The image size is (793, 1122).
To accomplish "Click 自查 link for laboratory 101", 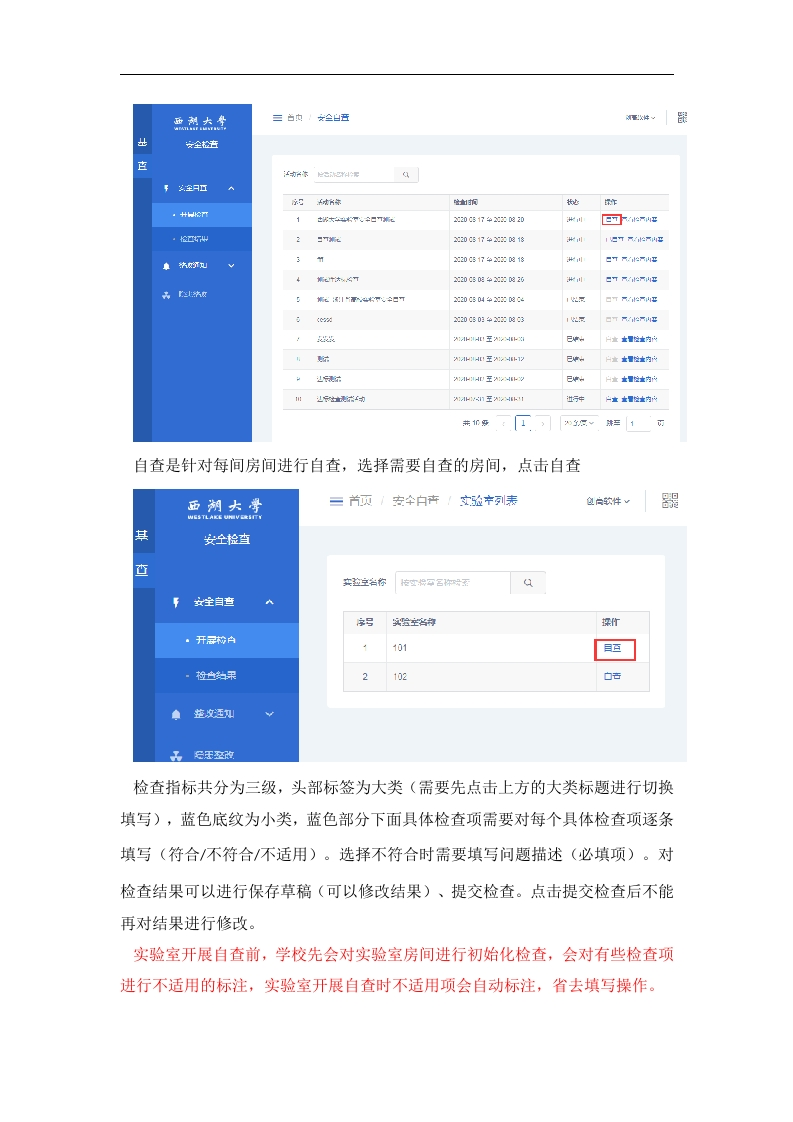I will pos(612,649).
